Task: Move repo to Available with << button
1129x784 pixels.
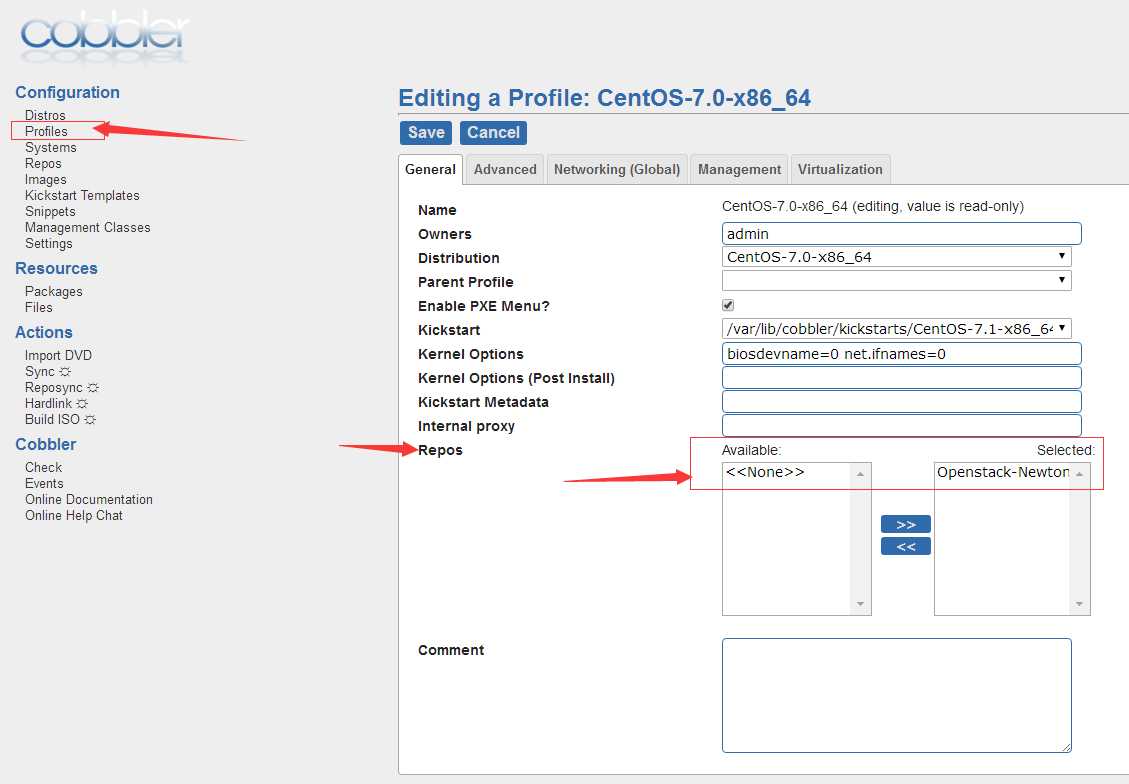Action: 906,546
